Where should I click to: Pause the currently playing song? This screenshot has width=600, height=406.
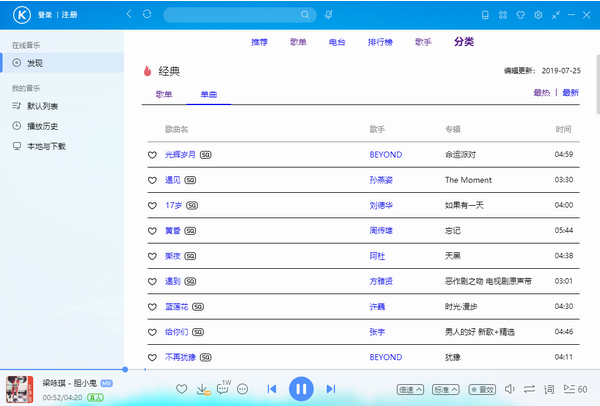[301, 388]
